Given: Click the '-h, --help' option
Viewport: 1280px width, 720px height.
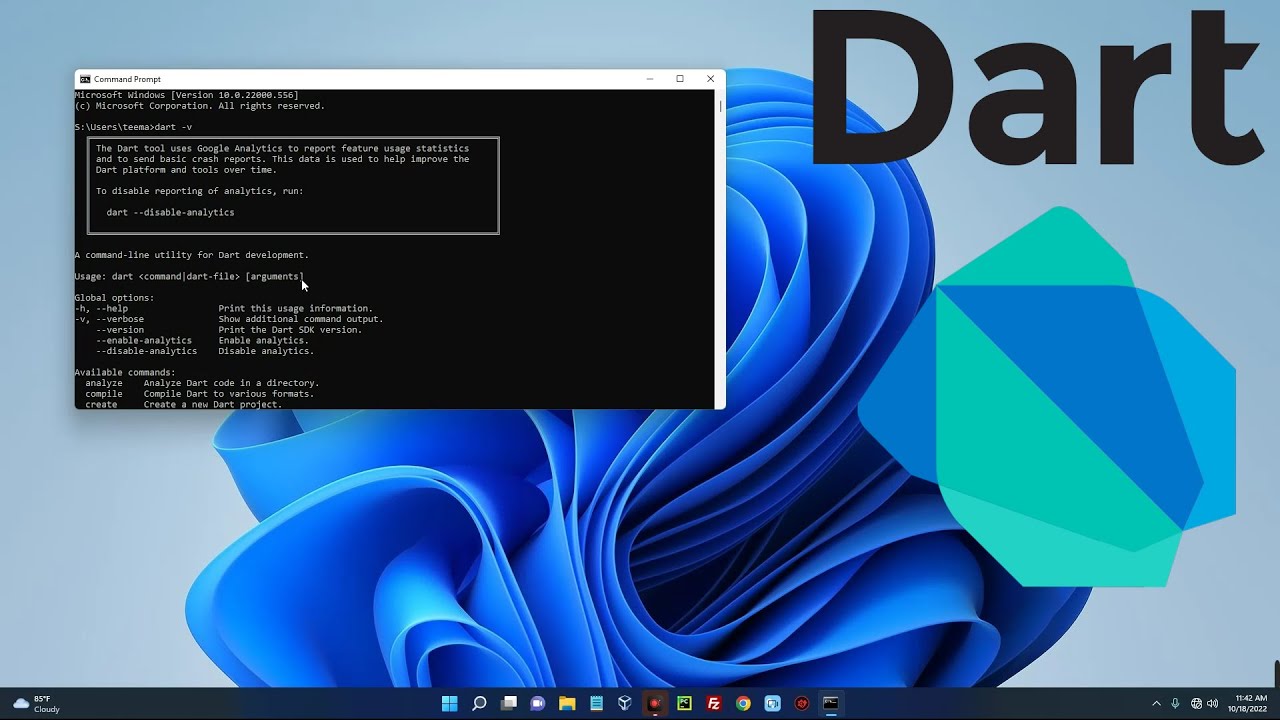Looking at the screenshot, I should (x=102, y=309).
